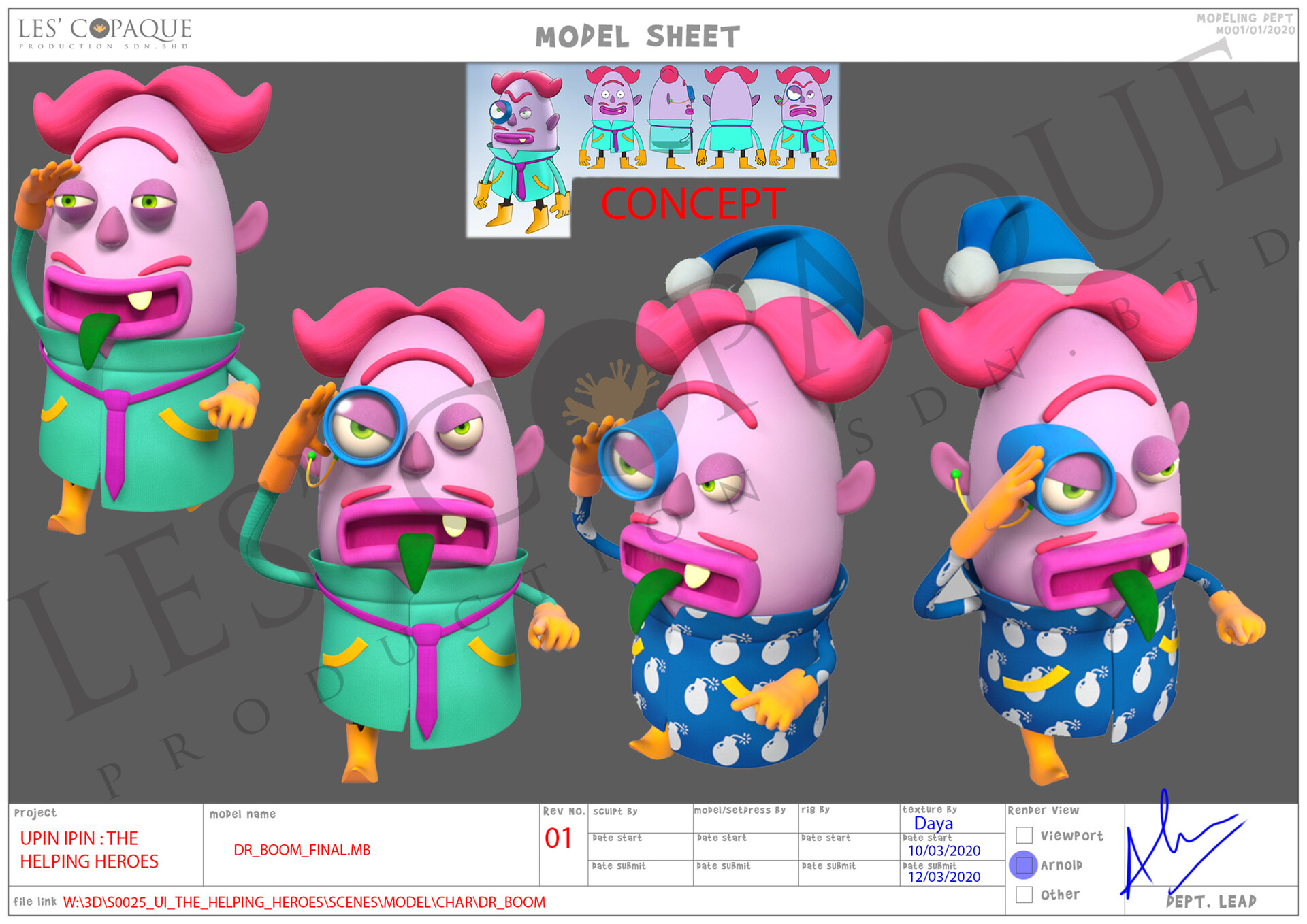The image size is (1307, 924).
Task: Click the blue monocle on second character
Action: tap(364, 427)
